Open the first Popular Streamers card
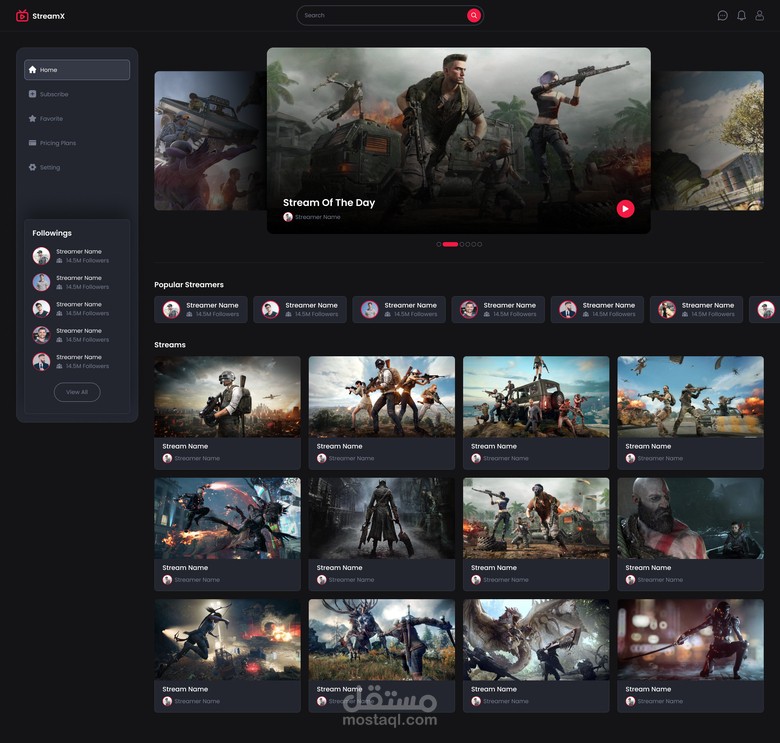Viewport: 780px width, 743px height. tap(200, 309)
